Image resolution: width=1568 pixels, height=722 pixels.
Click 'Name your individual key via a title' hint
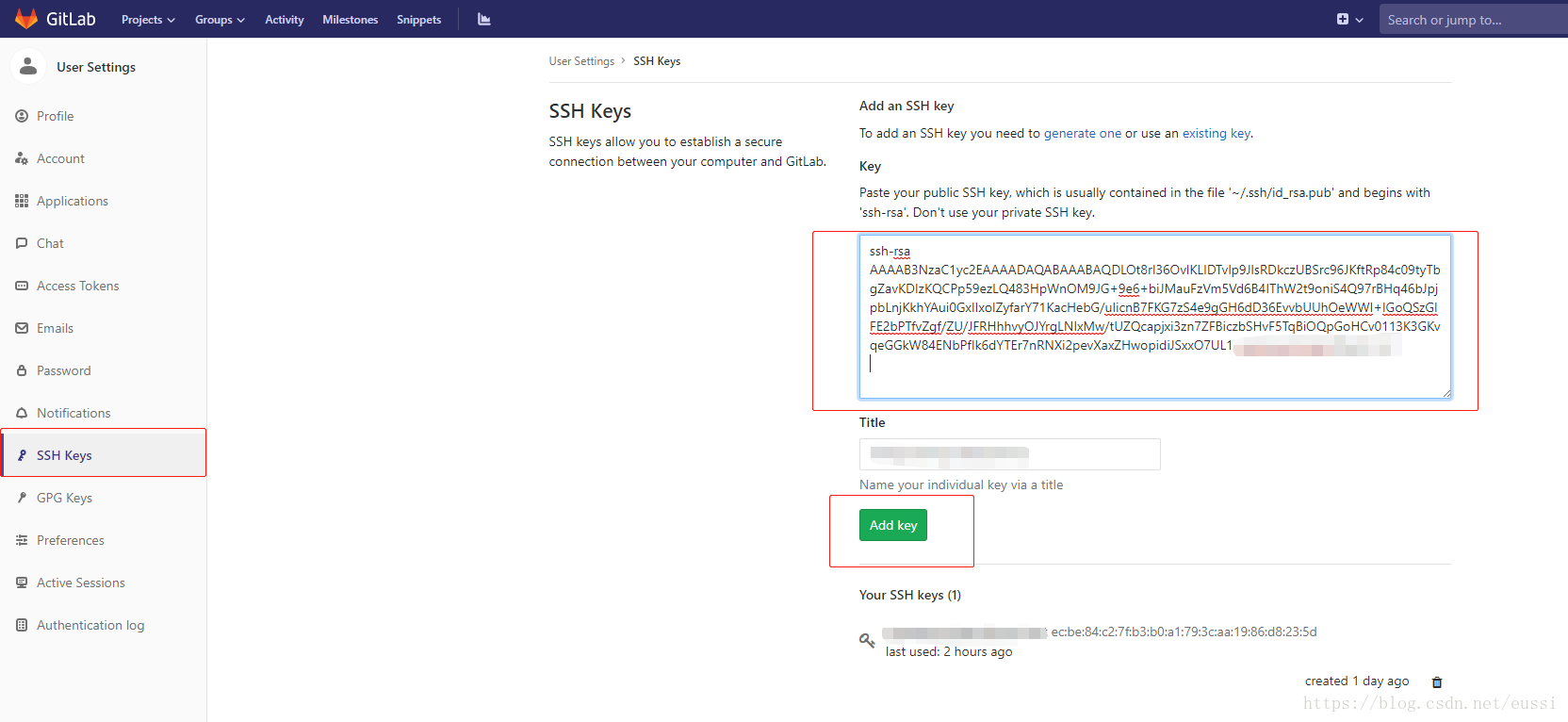tap(961, 484)
